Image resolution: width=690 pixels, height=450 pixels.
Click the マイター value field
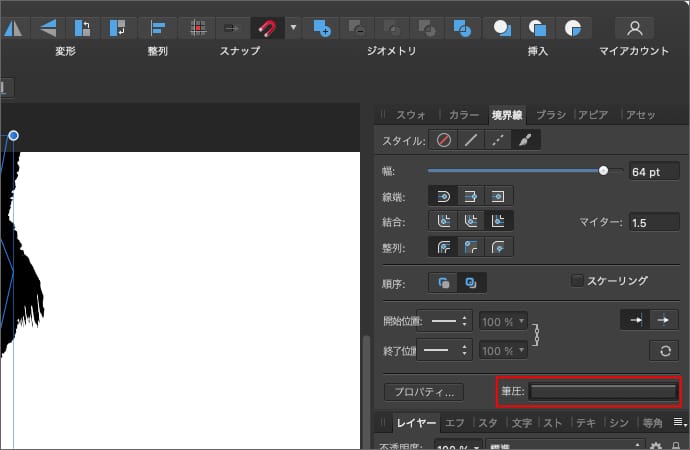(654, 221)
